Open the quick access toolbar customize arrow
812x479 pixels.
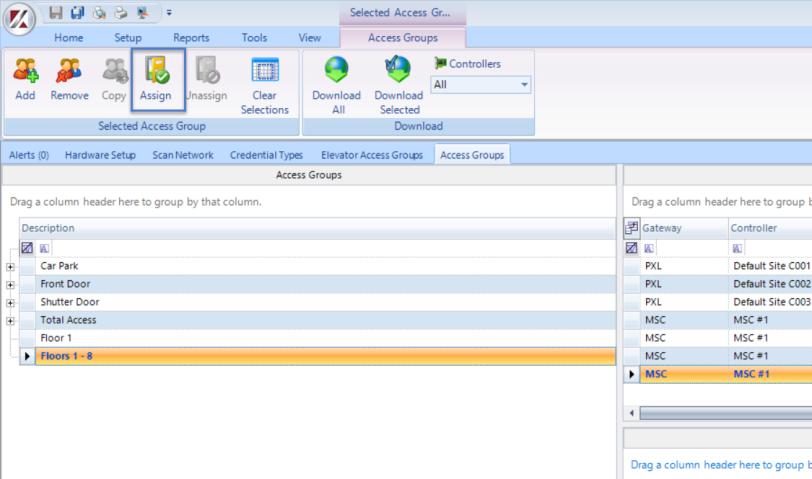169,12
